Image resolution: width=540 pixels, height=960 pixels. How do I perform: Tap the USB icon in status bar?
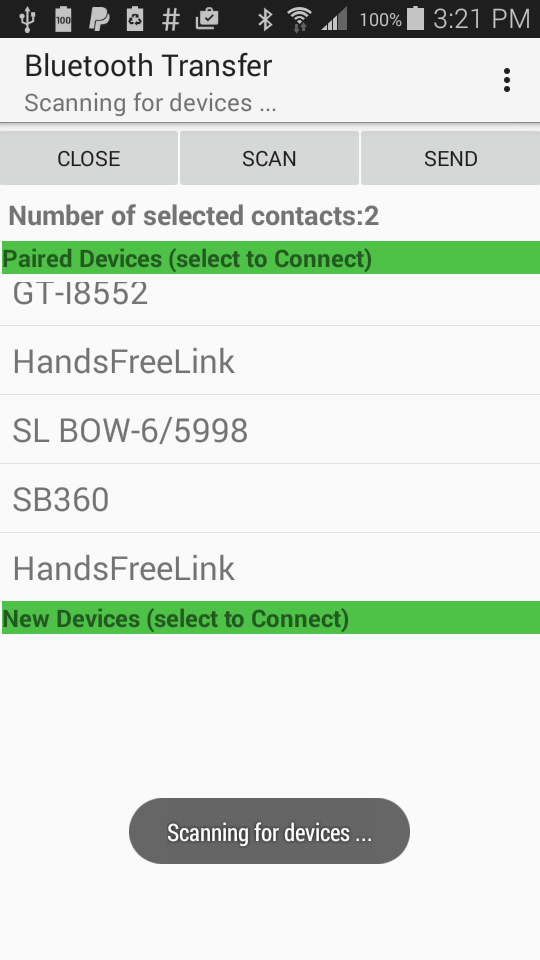click(27, 20)
